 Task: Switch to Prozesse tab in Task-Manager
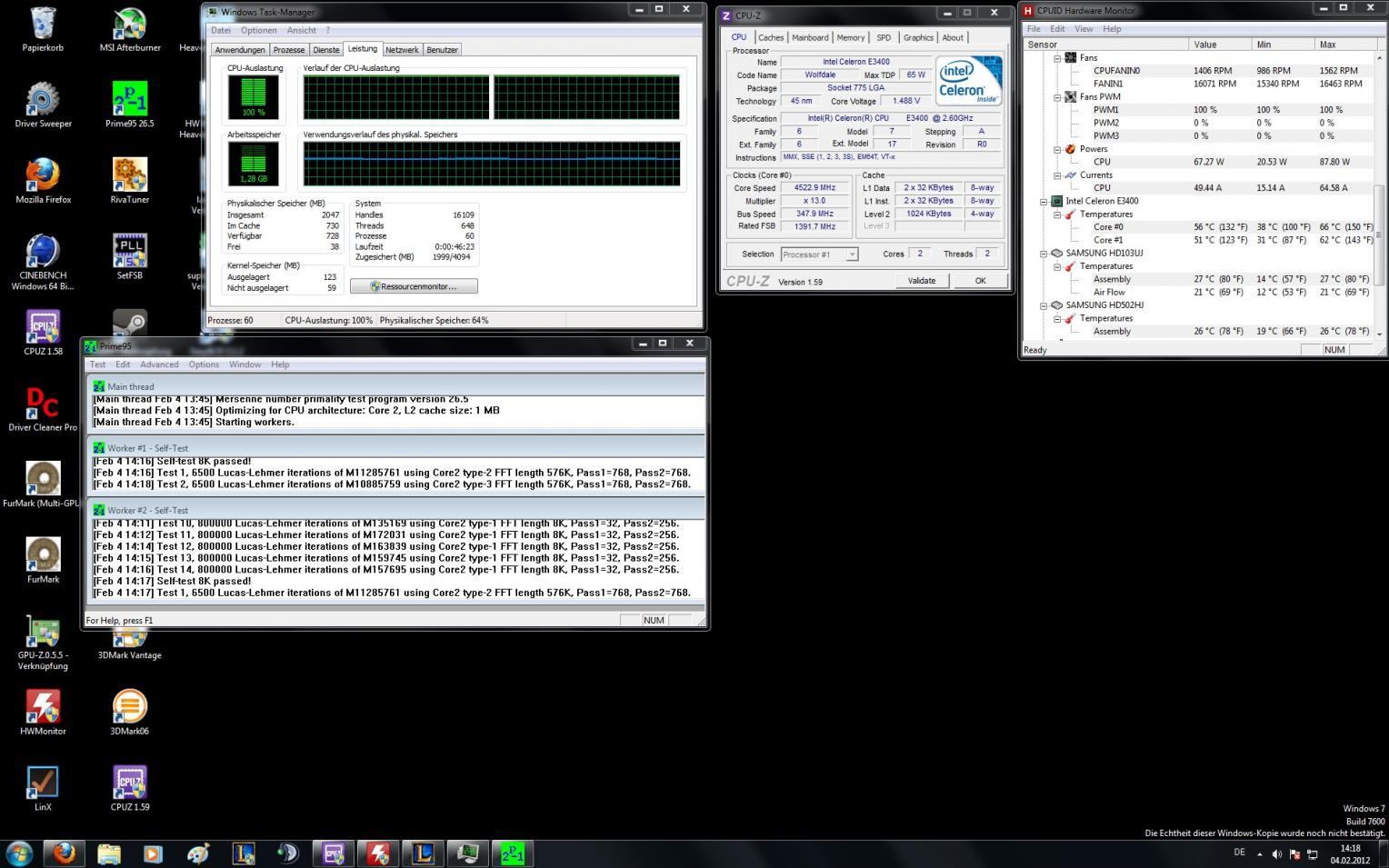point(289,50)
